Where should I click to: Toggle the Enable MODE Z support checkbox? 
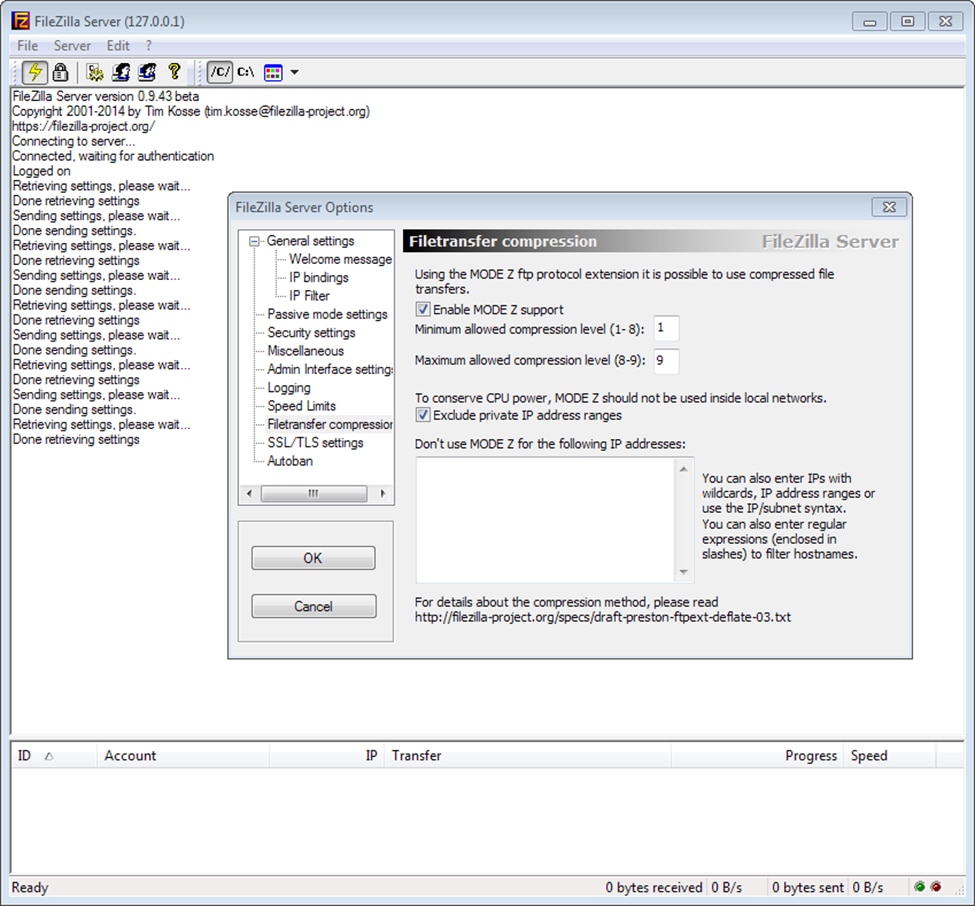(x=423, y=309)
